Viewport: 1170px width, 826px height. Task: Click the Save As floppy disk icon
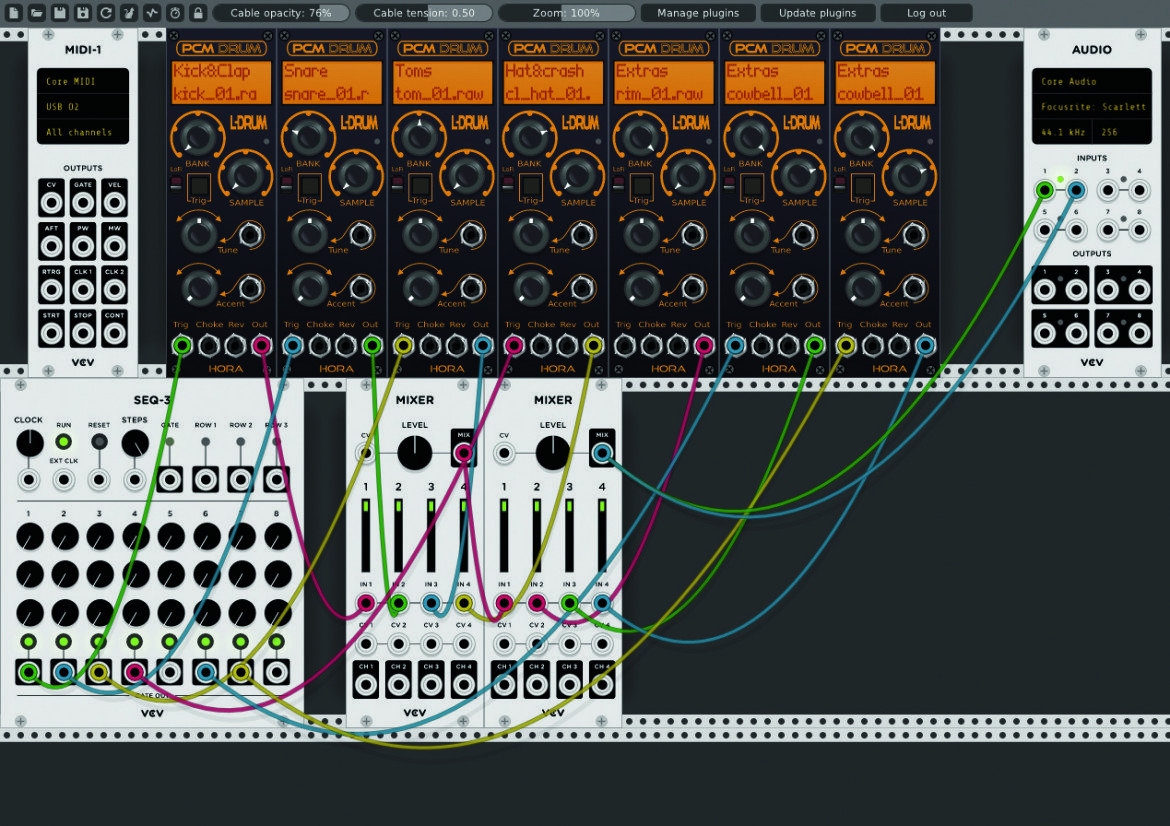(83, 13)
